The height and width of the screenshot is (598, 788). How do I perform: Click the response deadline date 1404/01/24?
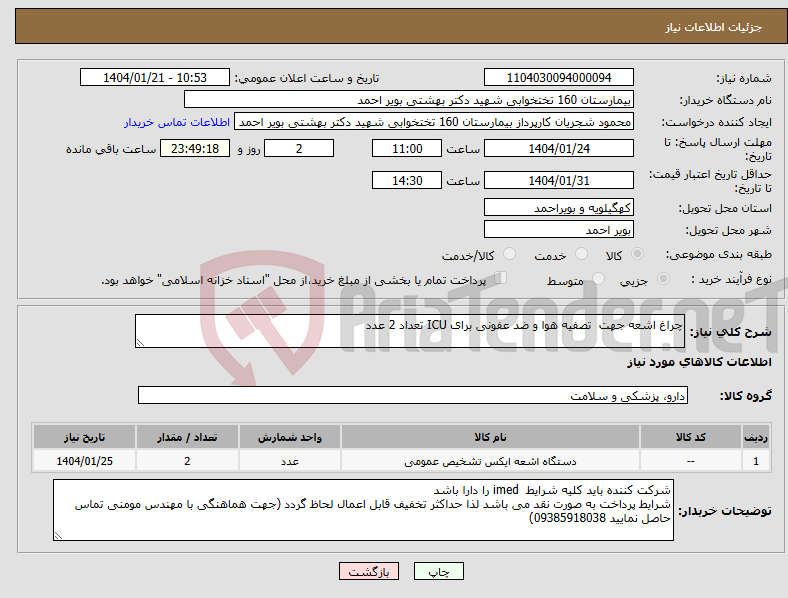[558, 148]
